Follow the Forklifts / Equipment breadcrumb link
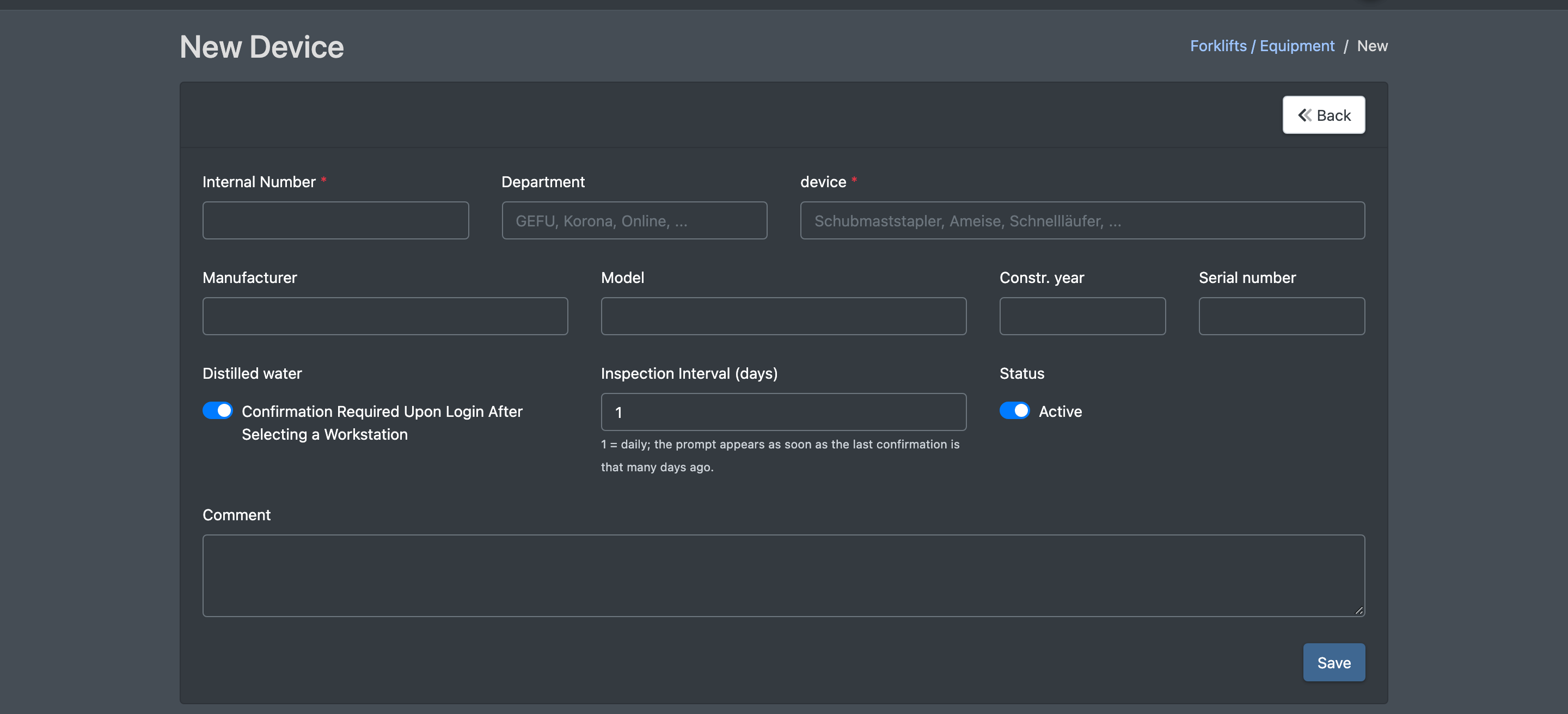Viewport: 1568px width, 714px height. [x=1262, y=46]
